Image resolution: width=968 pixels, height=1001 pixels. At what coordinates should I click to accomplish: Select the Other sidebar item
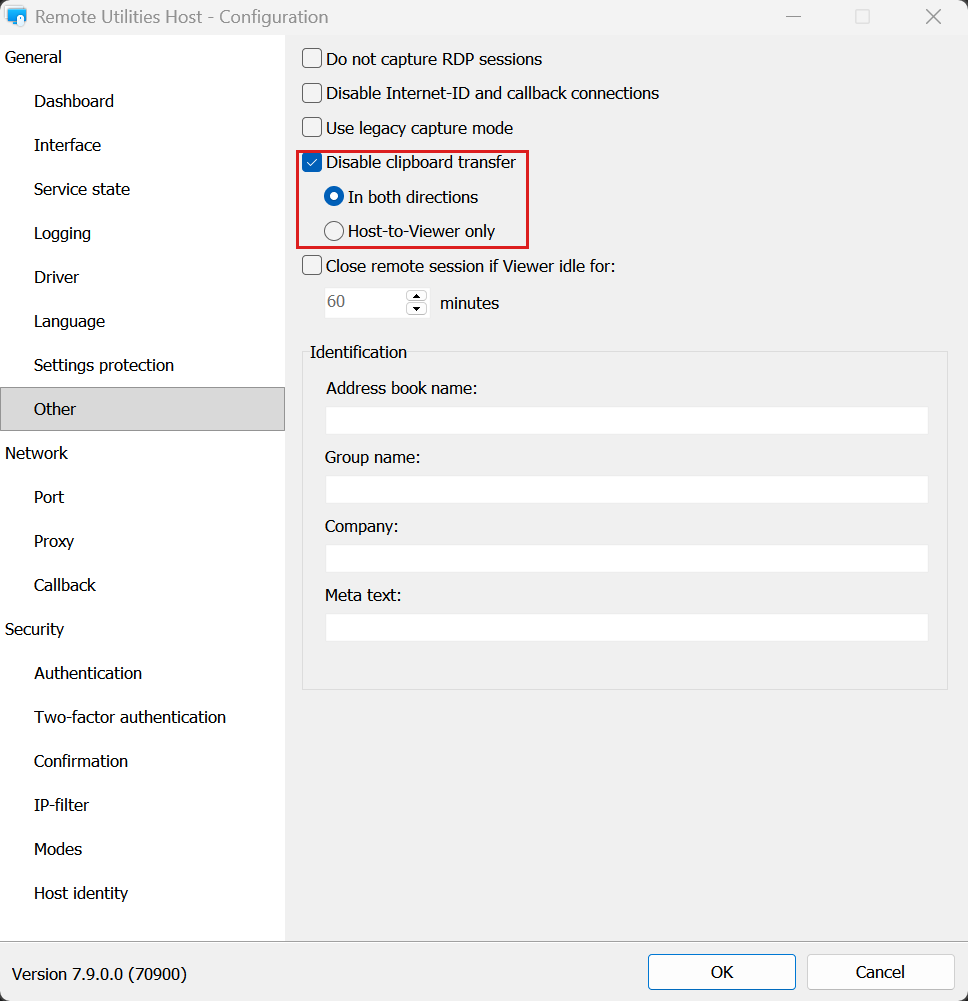tap(142, 409)
